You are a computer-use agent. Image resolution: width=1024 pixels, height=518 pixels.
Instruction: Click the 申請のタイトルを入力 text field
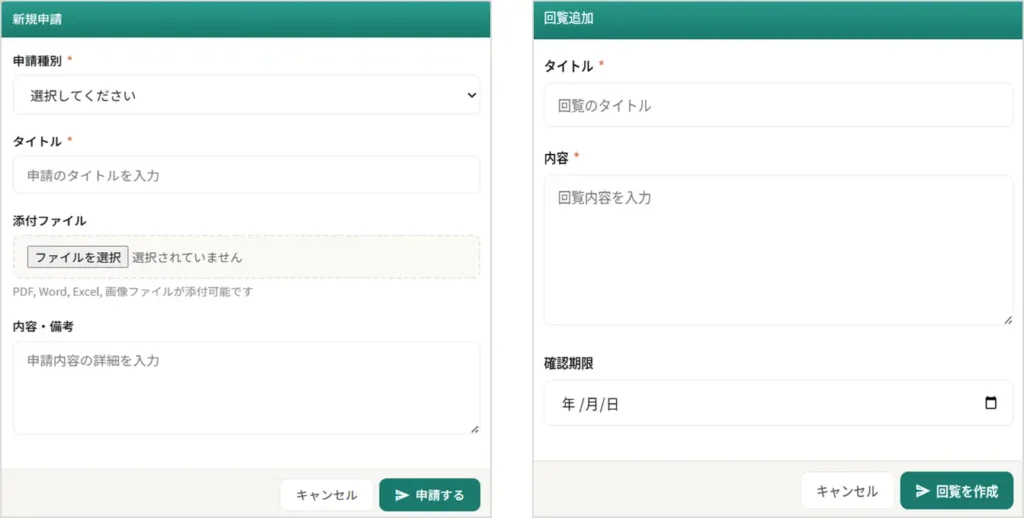[x=245, y=175]
